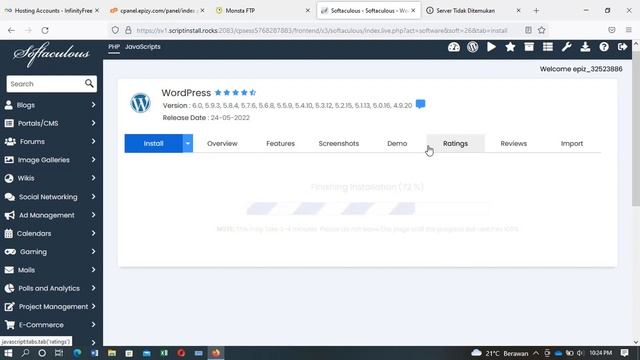Open Windows Start menu
The image size is (640, 360).
pos(8,353)
